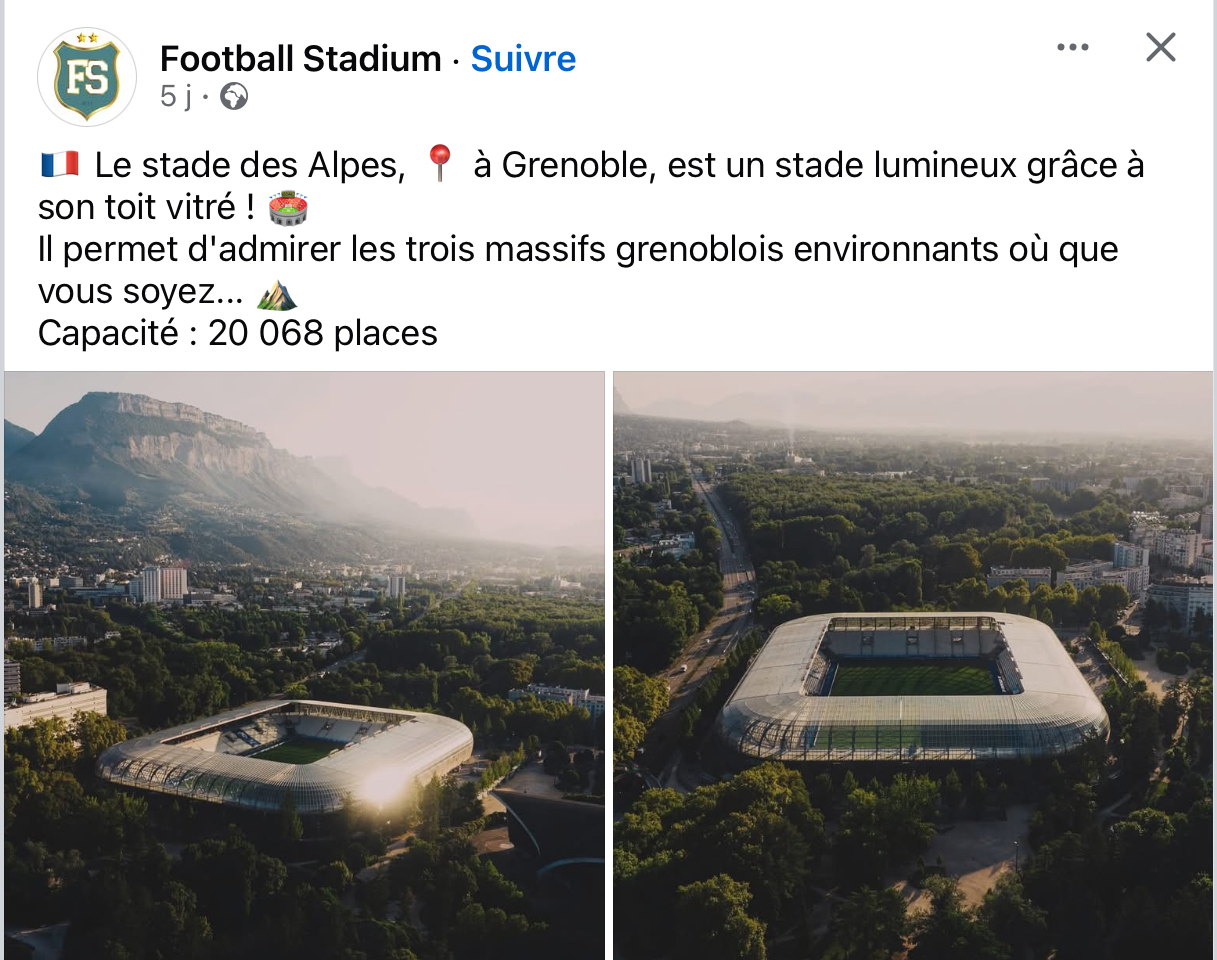Dismiss the post with the X button
Image resolution: width=1217 pixels, height=960 pixels.
[x=1160, y=47]
